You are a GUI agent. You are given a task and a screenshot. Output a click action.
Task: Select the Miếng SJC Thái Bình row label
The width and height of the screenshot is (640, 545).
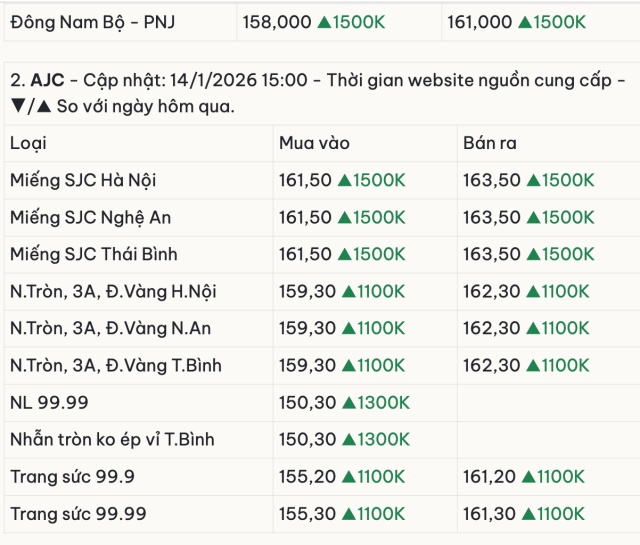click(x=94, y=254)
